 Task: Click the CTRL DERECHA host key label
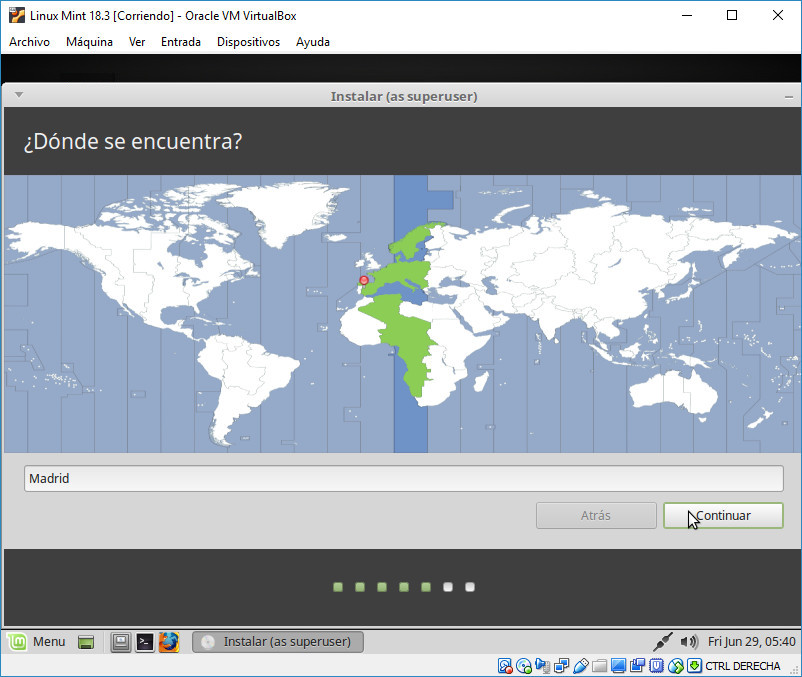coord(743,666)
